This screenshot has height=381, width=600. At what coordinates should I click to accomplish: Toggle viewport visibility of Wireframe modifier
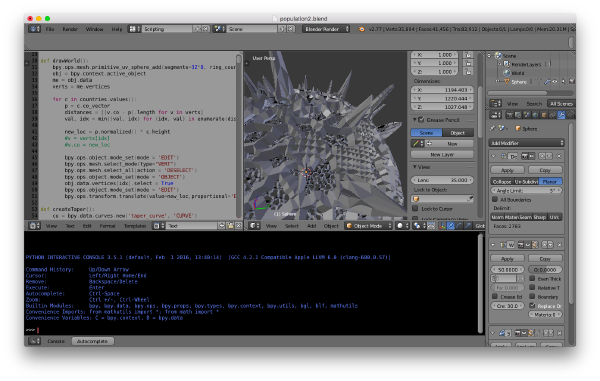click(528, 244)
